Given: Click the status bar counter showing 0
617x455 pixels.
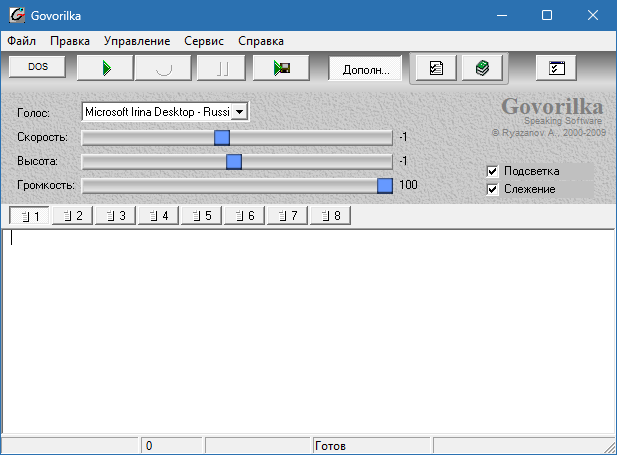Looking at the screenshot, I should pyautogui.click(x=149, y=446).
